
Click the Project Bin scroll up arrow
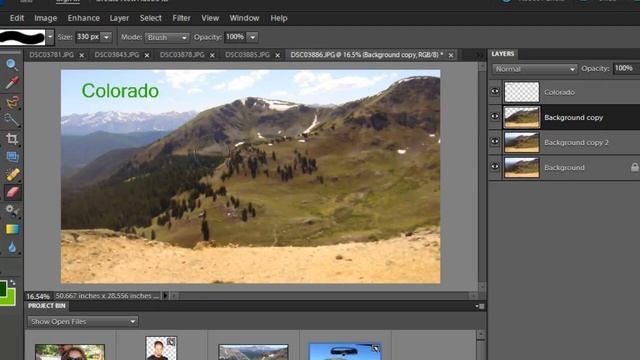481,335
